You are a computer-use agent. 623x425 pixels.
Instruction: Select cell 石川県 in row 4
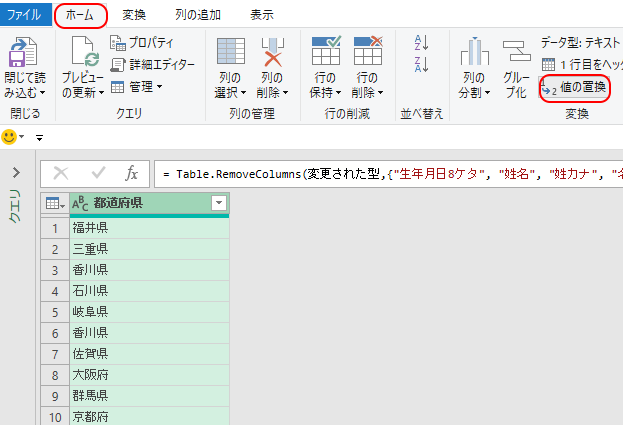[x=149, y=291]
